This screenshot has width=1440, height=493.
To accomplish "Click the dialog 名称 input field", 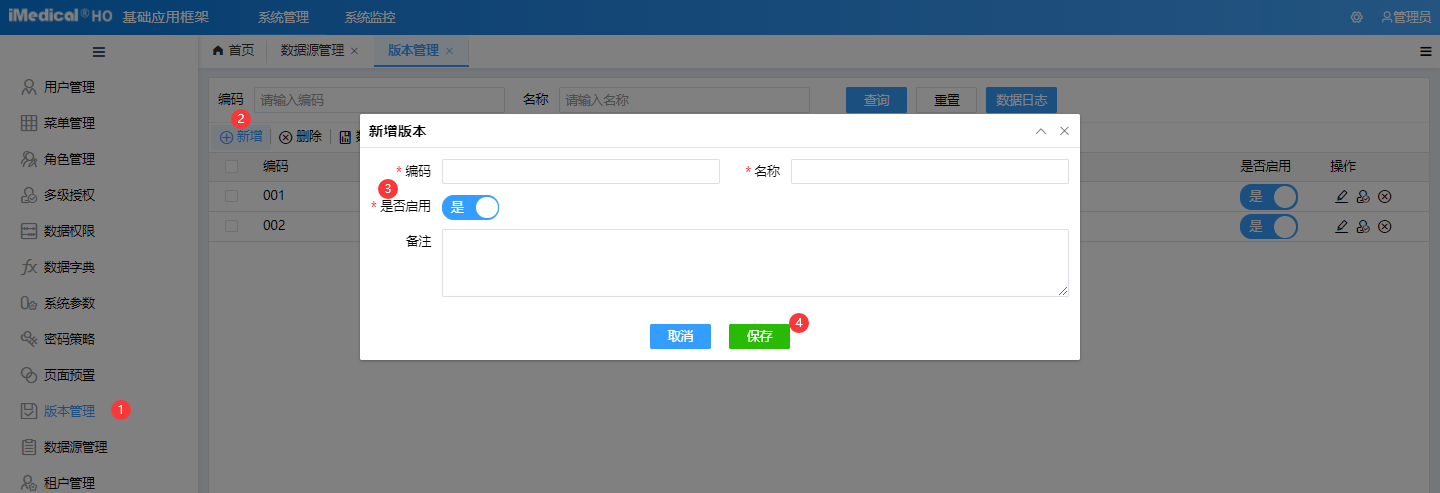I will coord(930,171).
